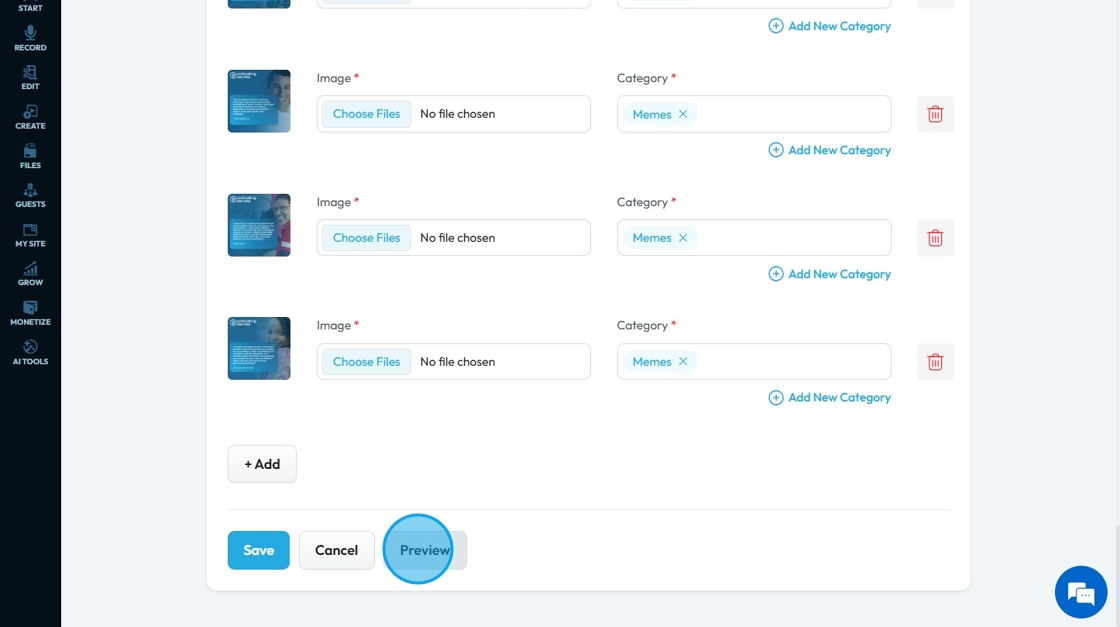Image resolution: width=1120 pixels, height=627 pixels.
Task: Cancel the form edits
Action: coord(336,551)
